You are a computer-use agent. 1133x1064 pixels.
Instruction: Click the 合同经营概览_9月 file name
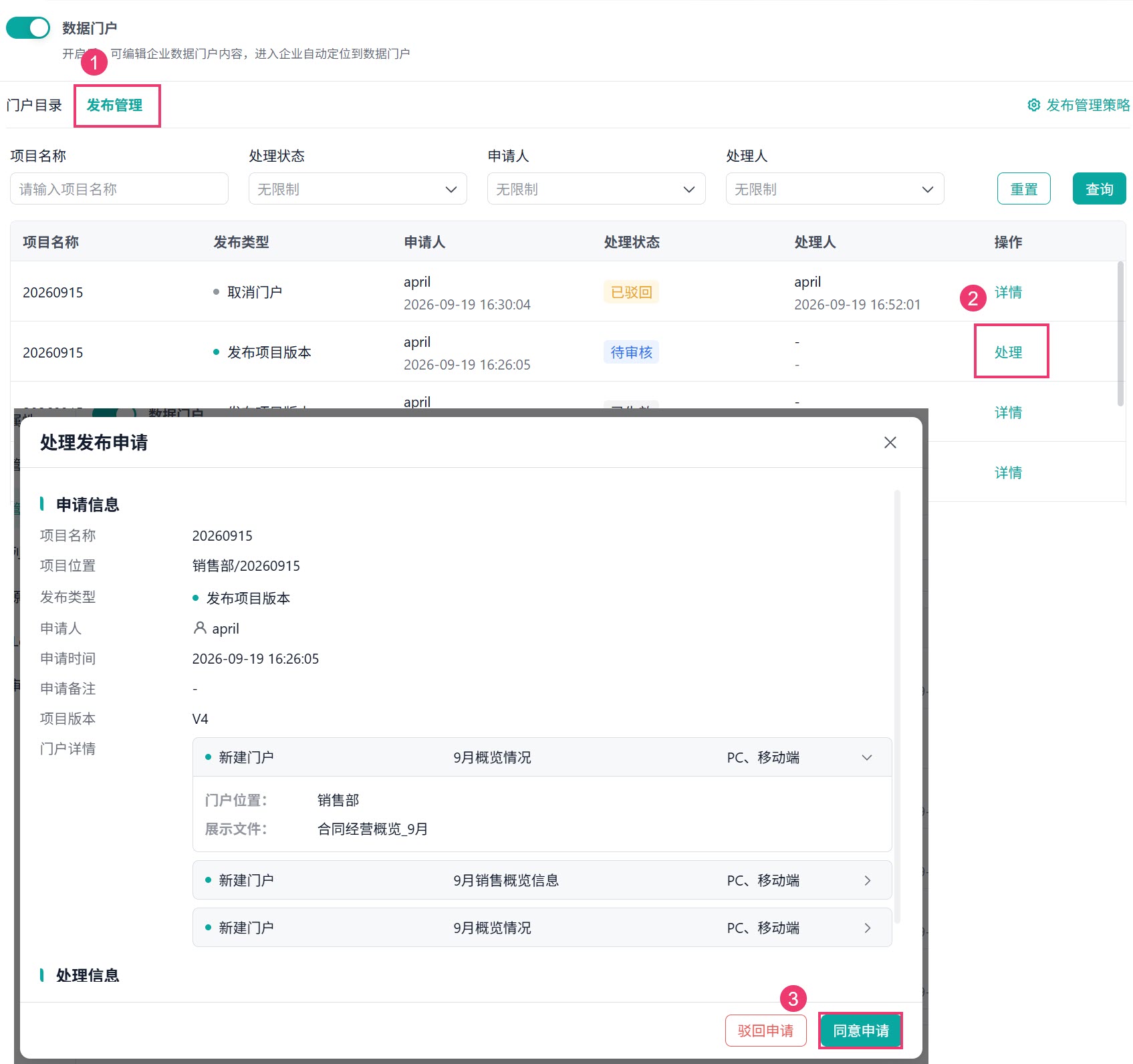pos(372,829)
